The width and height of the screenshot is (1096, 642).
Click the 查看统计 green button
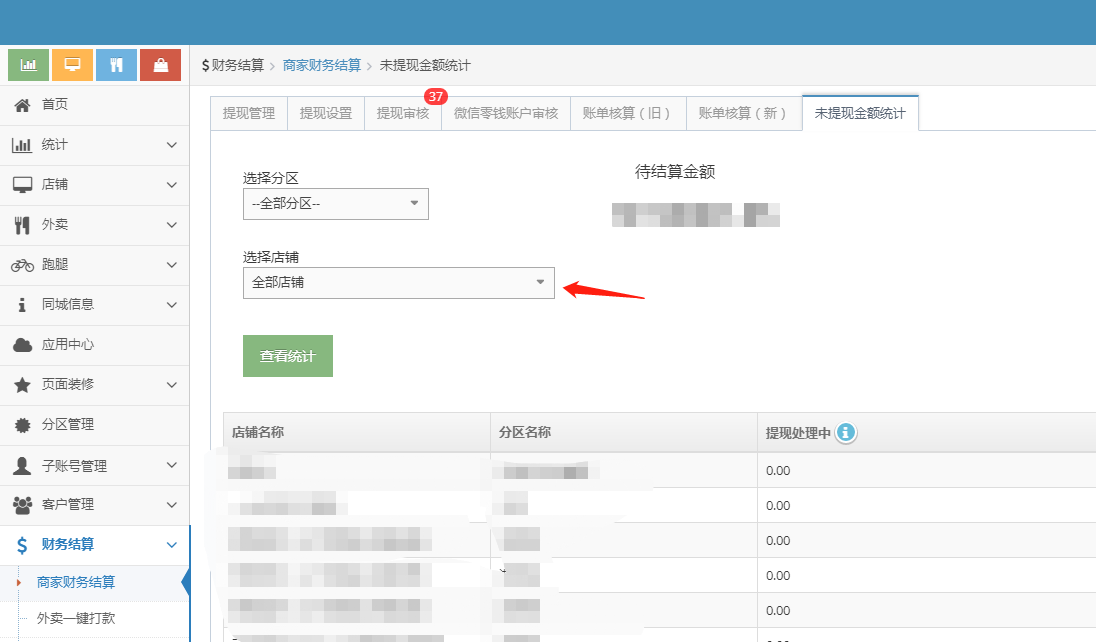(x=287, y=355)
